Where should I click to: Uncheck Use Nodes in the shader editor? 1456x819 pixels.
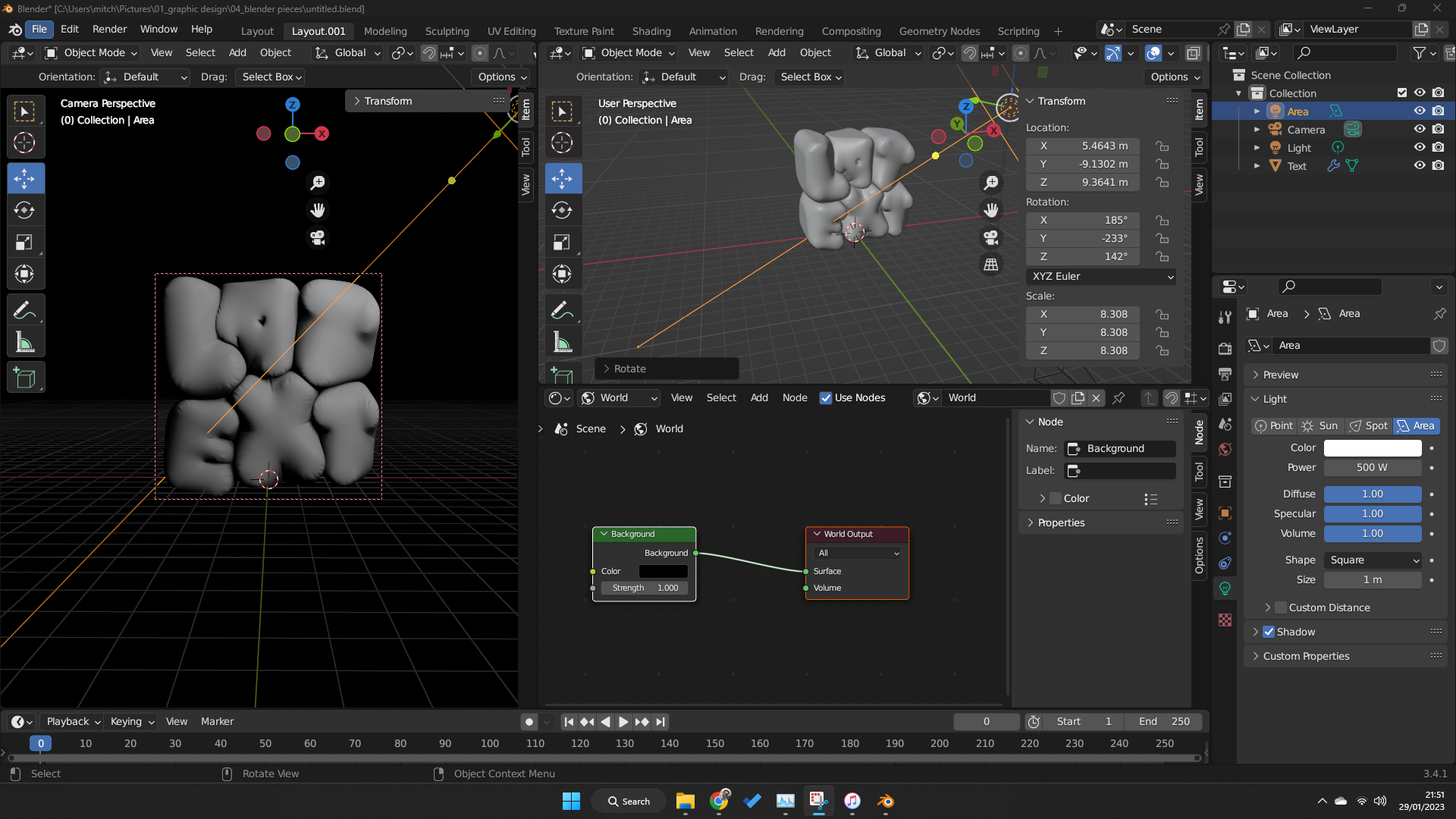click(x=826, y=397)
